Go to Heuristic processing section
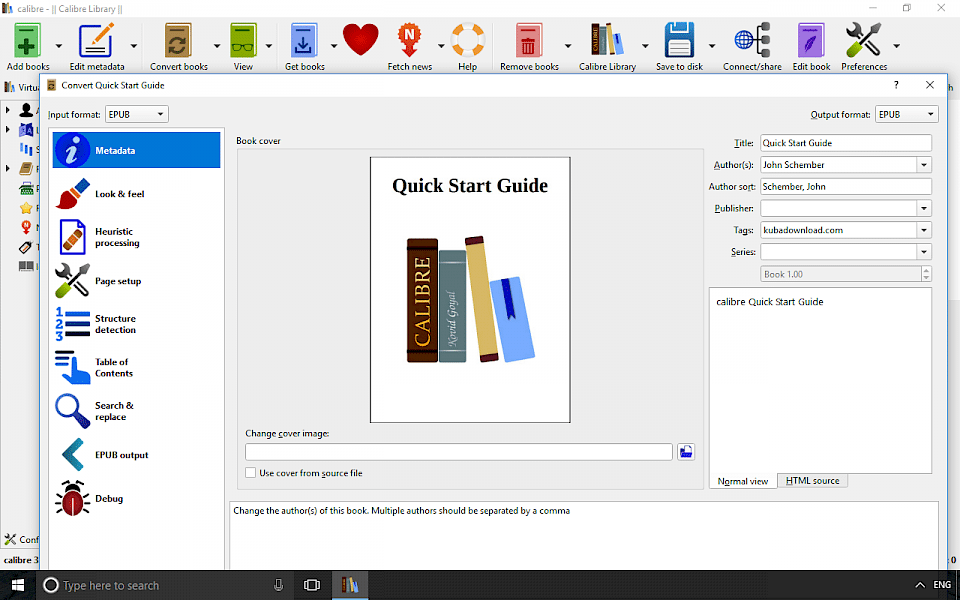The image size is (960, 600). 137,237
